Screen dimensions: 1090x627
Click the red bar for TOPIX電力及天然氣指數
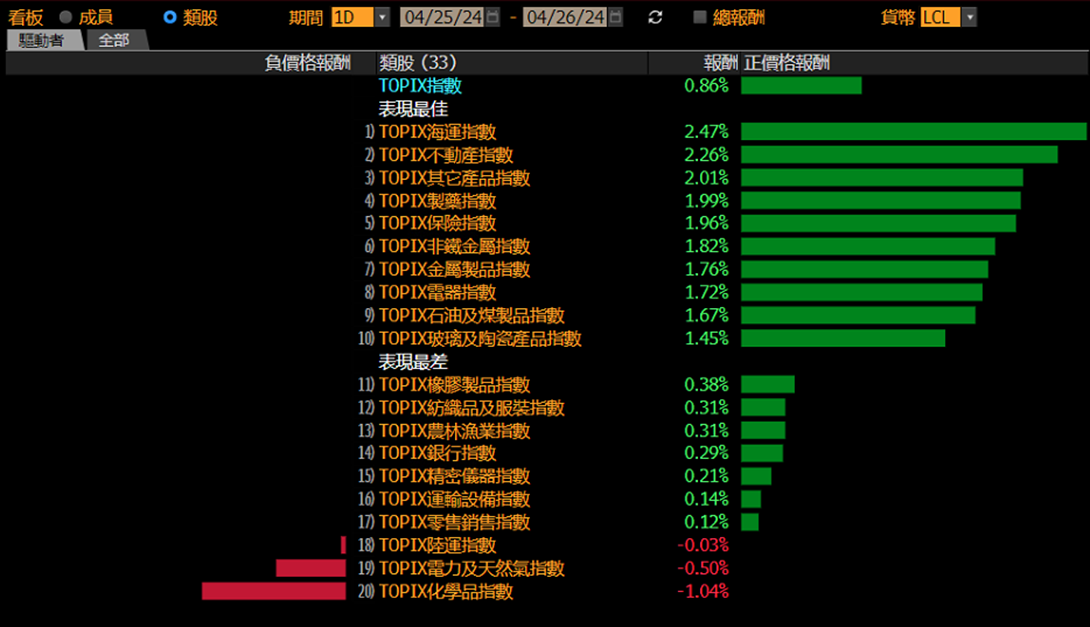311,568
